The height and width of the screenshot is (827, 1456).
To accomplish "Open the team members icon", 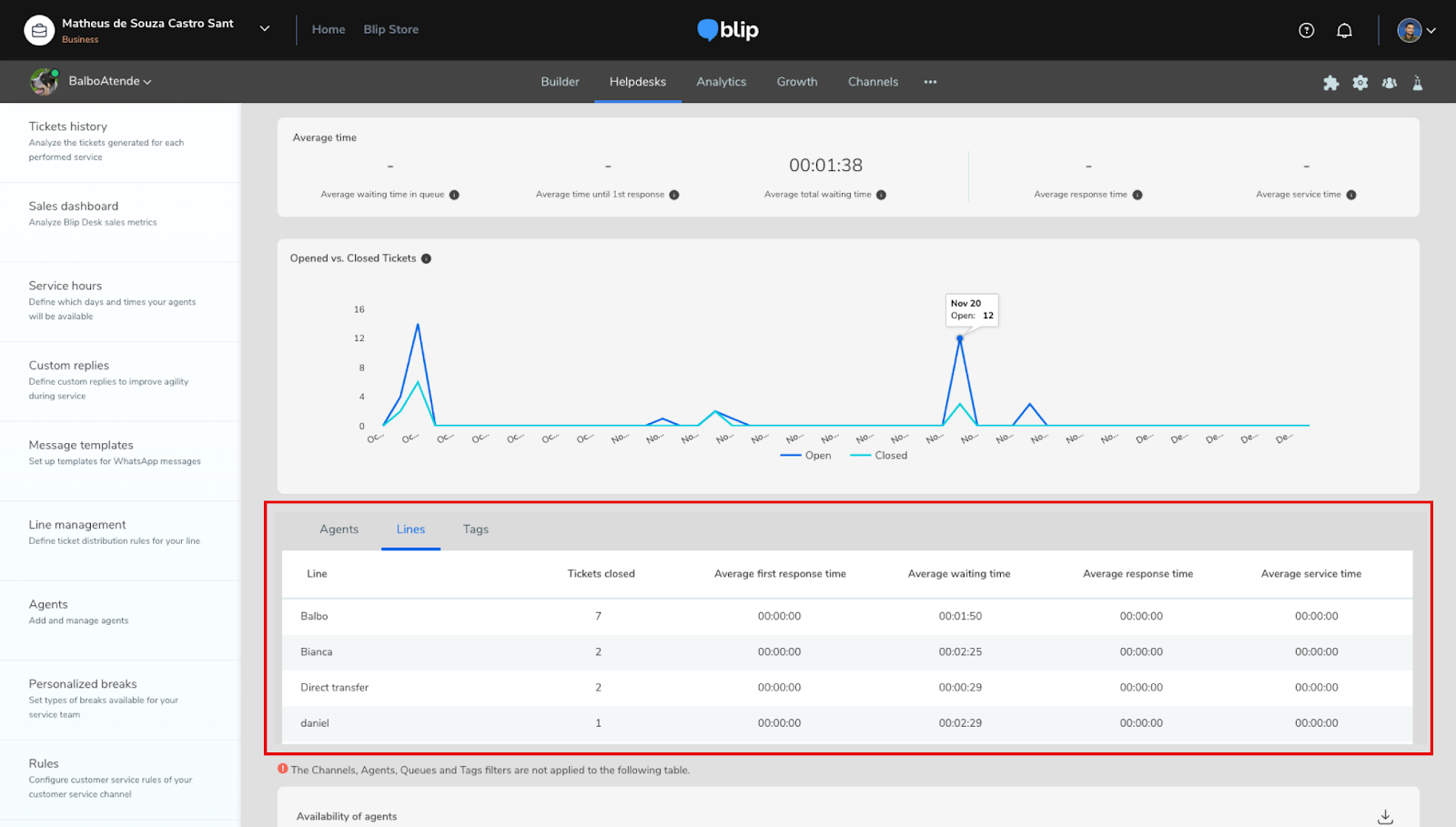I will tap(1389, 83).
